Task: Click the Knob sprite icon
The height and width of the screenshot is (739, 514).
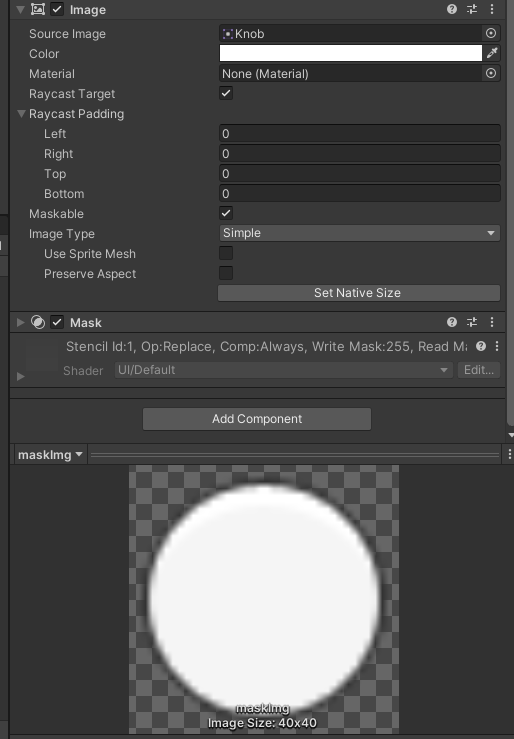Action: tap(228, 33)
